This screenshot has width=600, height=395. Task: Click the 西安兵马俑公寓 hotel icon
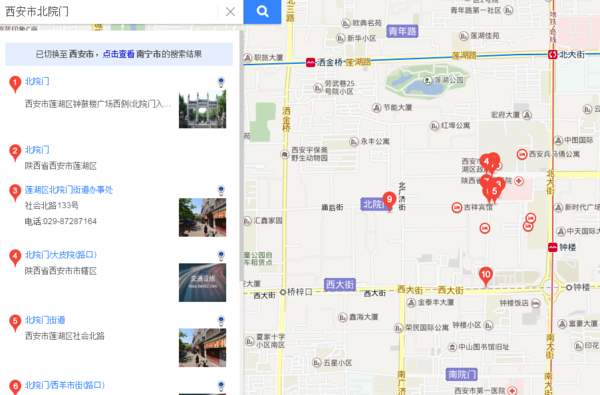pos(522,154)
